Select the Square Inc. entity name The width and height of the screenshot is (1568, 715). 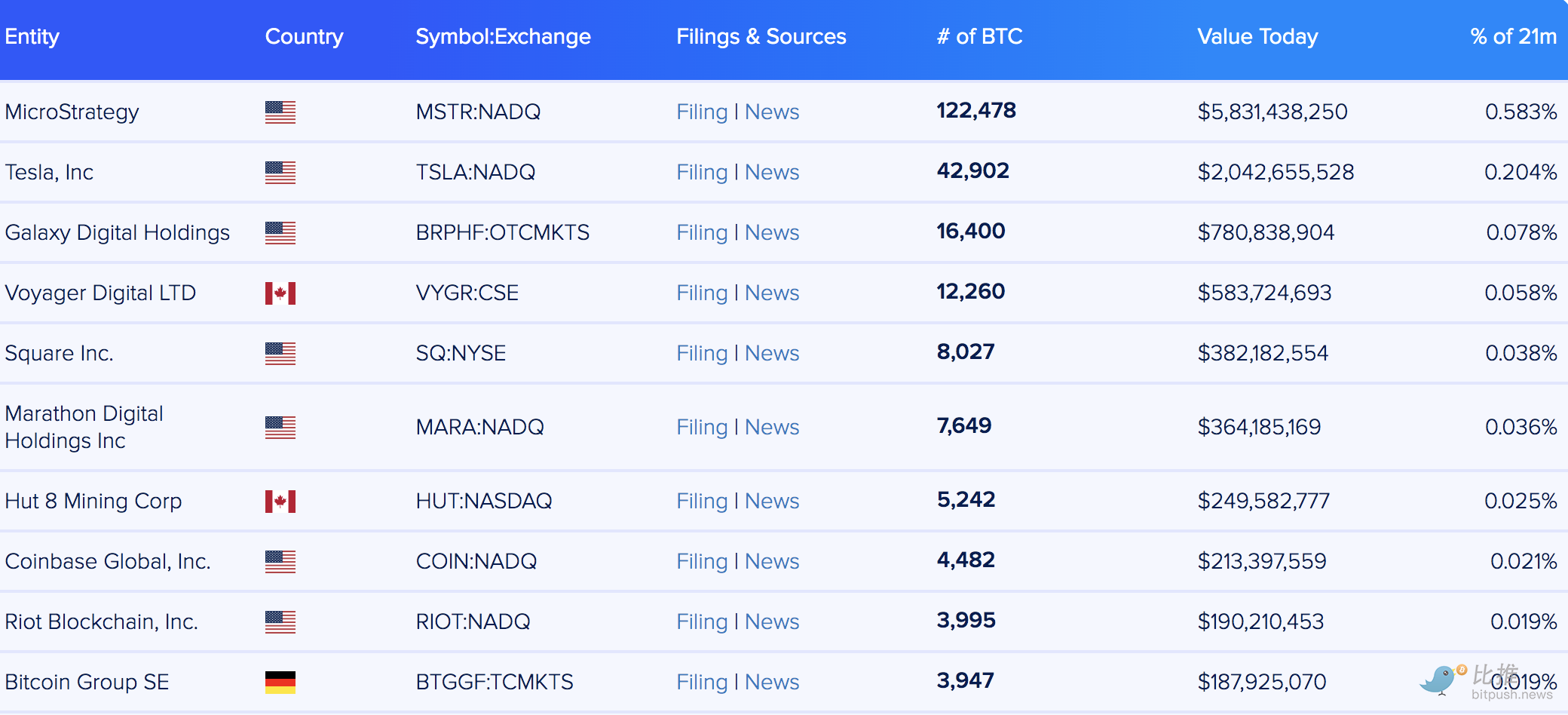[59, 353]
